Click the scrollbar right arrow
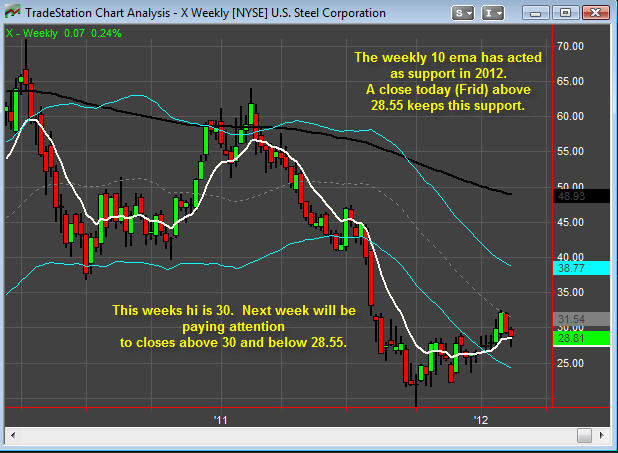Image resolution: width=618 pixels, height=453 pixels. point(602,436)
